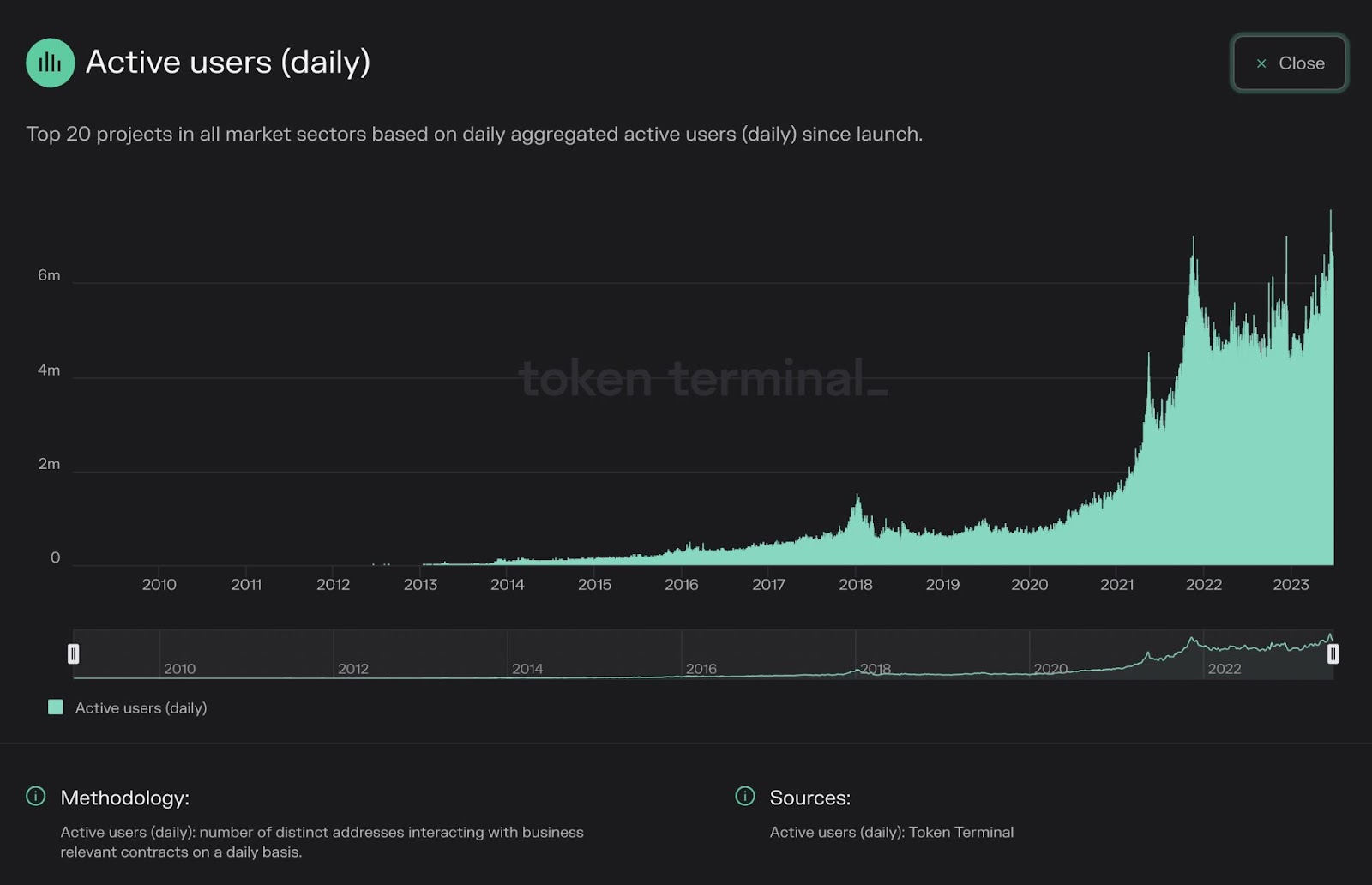1372x885 pixels.
Task: Click the token terminal watermark
Action: pyautogui.click(x=703, y=378)
